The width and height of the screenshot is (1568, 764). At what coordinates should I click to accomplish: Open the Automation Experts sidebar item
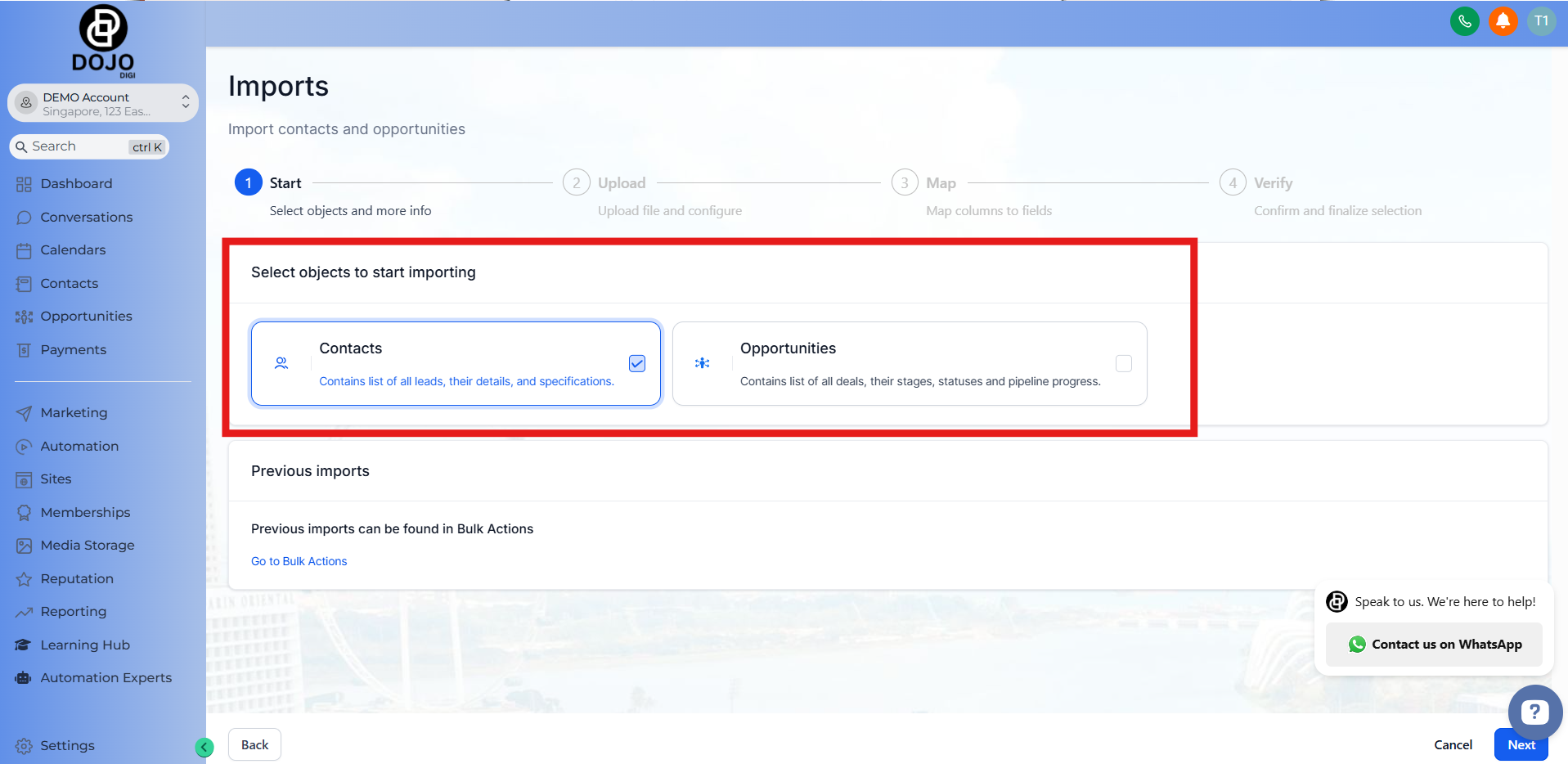point(93,677)
